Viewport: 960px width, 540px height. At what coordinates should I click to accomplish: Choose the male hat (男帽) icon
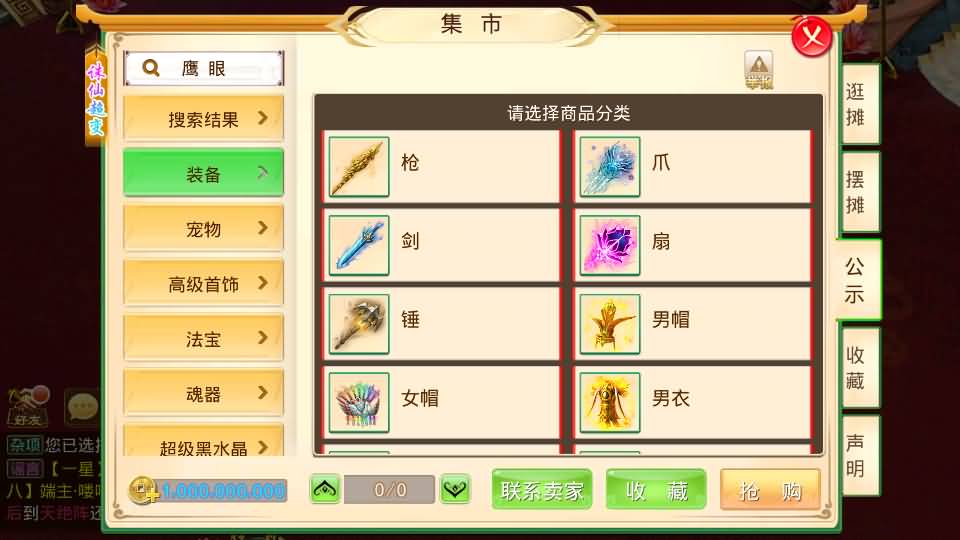tap(610, 324)
